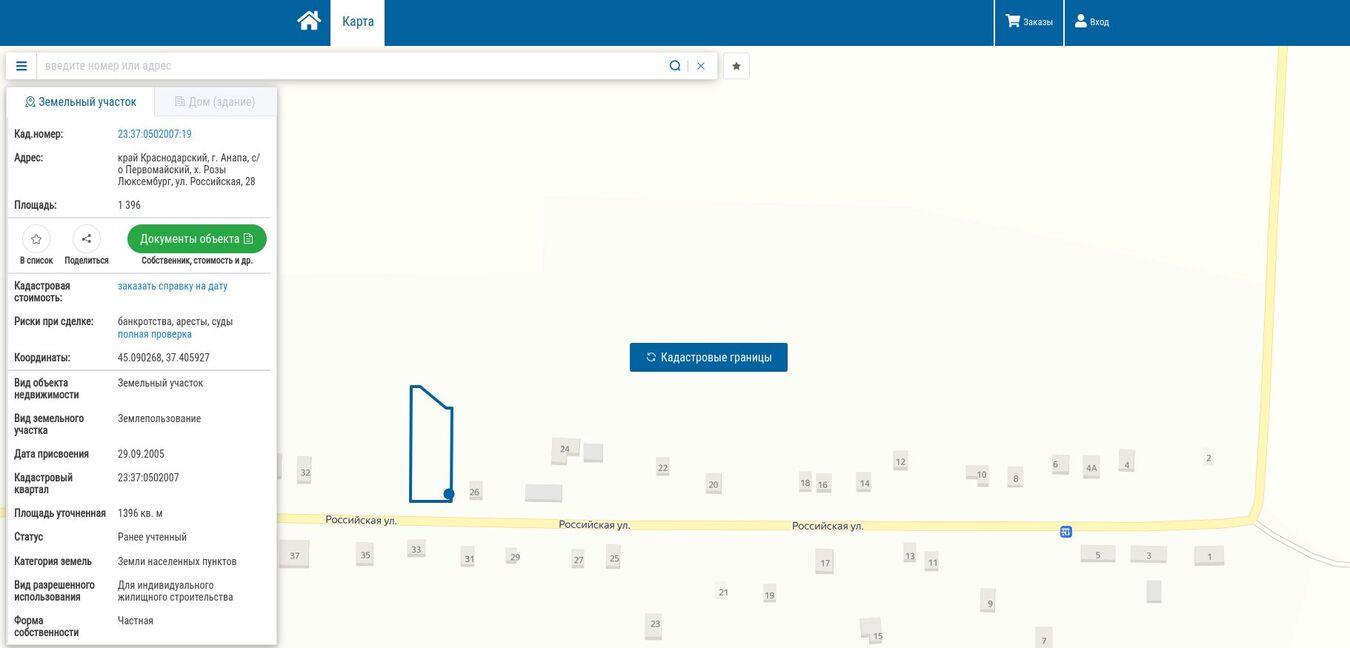Open favorites with the star button
The image size is (1350, 648).
pyautogui.click(x=736, y=66)
